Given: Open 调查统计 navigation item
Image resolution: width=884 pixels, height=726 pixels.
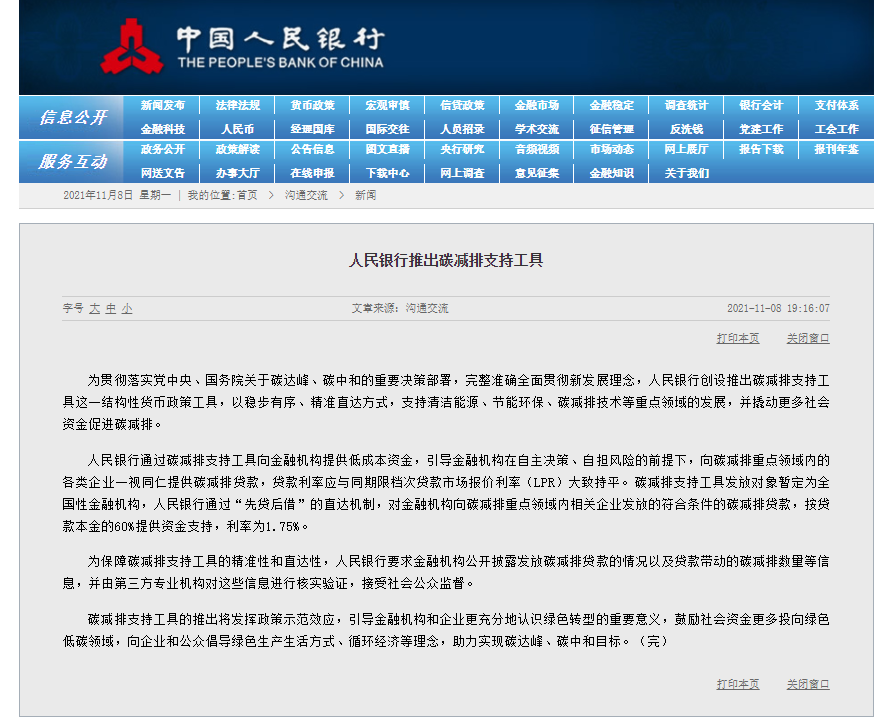Looking at the screenshot, I should (x=687, y=105).
